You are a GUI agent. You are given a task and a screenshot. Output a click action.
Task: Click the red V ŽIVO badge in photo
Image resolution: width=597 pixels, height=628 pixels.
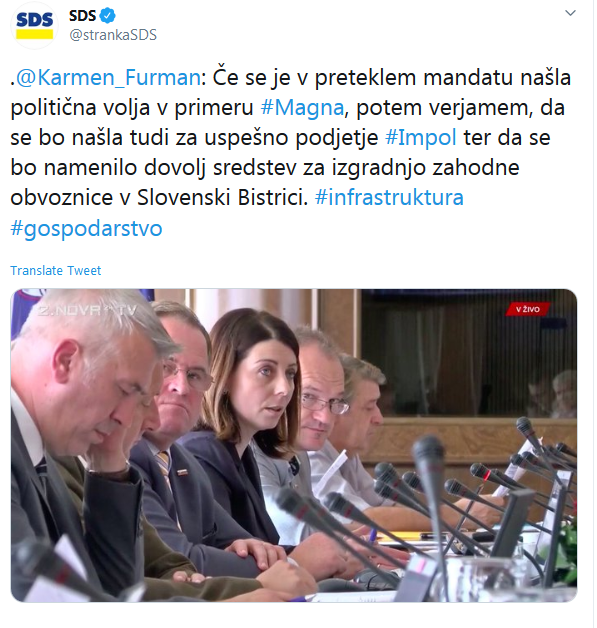527,309
